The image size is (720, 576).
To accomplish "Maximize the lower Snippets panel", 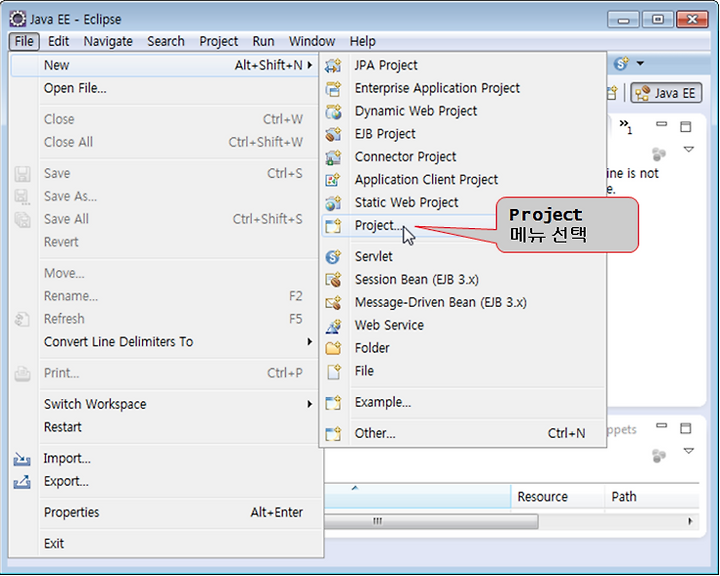I will 686,428.
